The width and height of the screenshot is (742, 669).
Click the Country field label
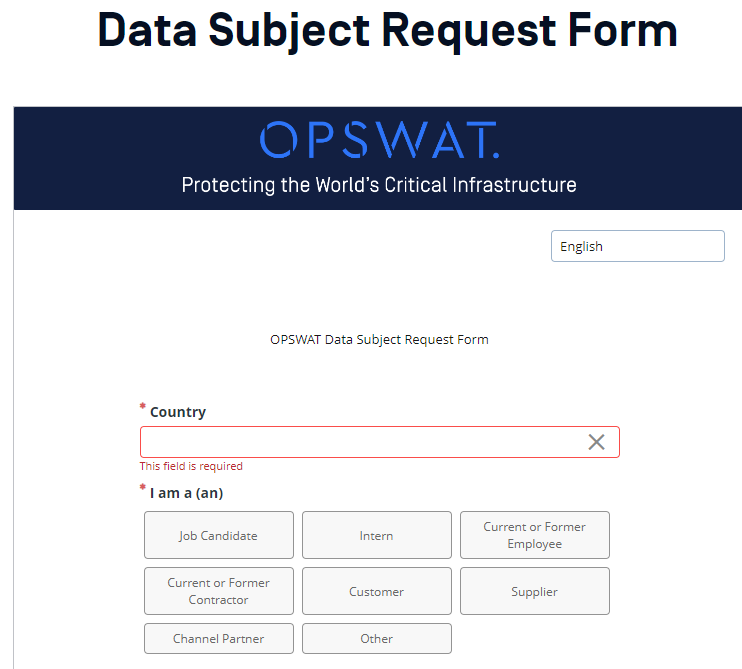pos(178,412)
